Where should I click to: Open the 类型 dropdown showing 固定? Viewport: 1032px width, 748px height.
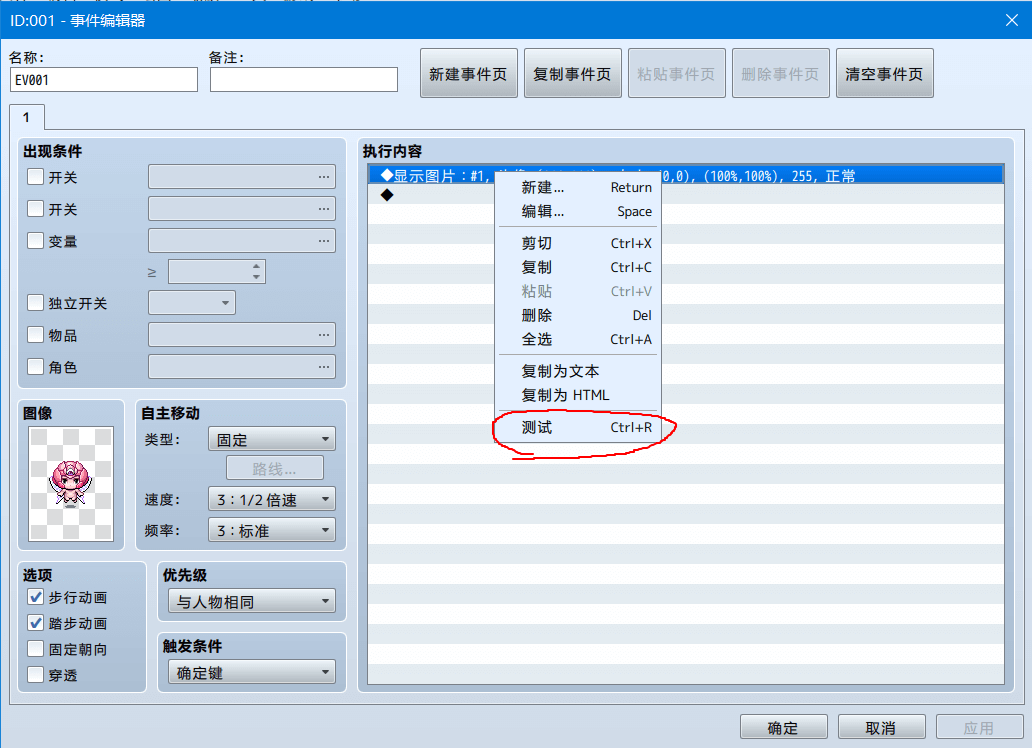coord(272,439)
